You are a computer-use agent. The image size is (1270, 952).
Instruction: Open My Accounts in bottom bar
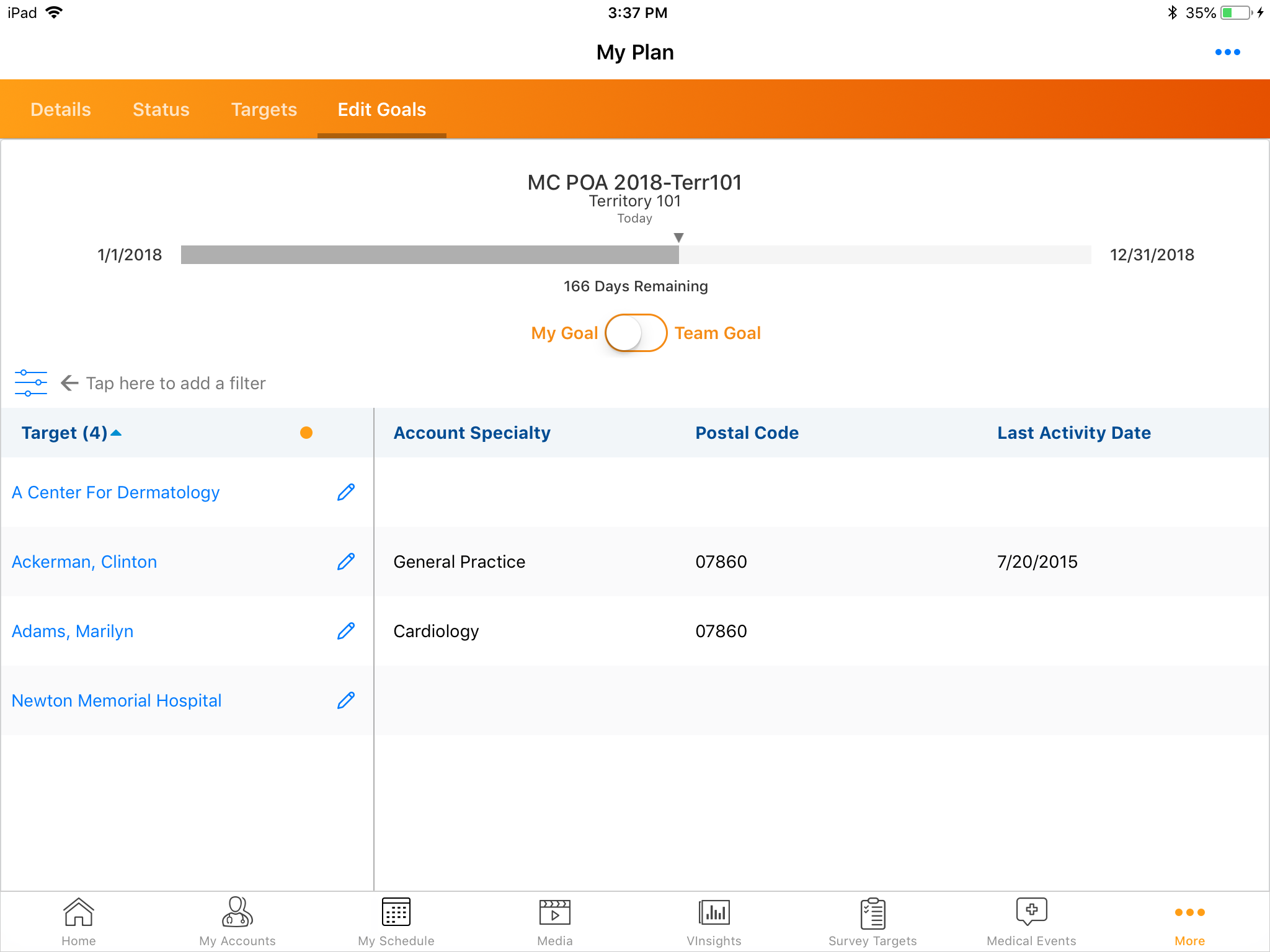click(237, 920)
